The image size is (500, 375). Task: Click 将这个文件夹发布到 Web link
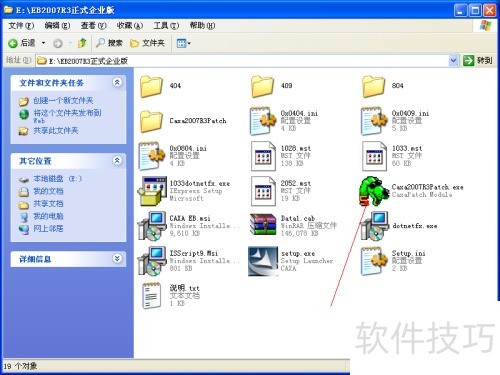coord(67,116)
